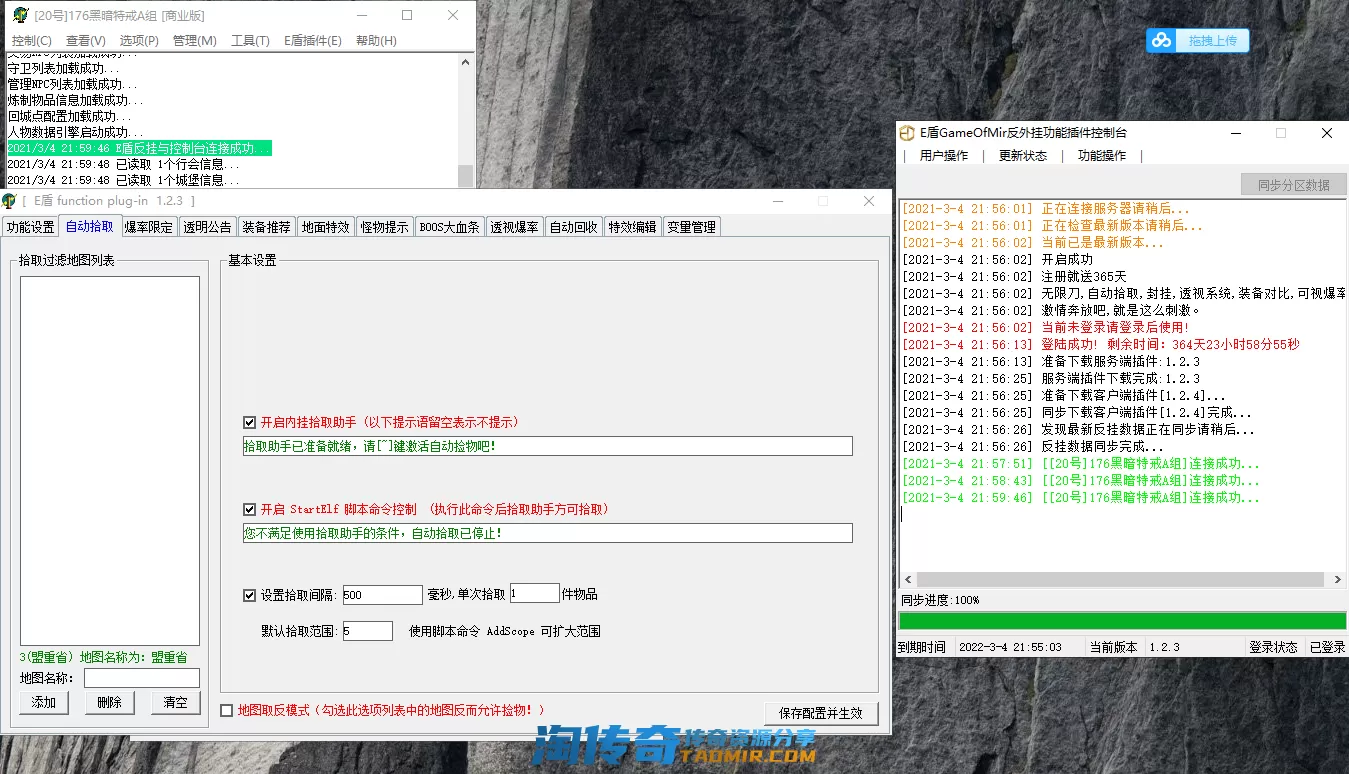Image resolution: width=1349 pixels, height=774 pixels.
Task: Click the 添加 button
Action: click(43, 702)
